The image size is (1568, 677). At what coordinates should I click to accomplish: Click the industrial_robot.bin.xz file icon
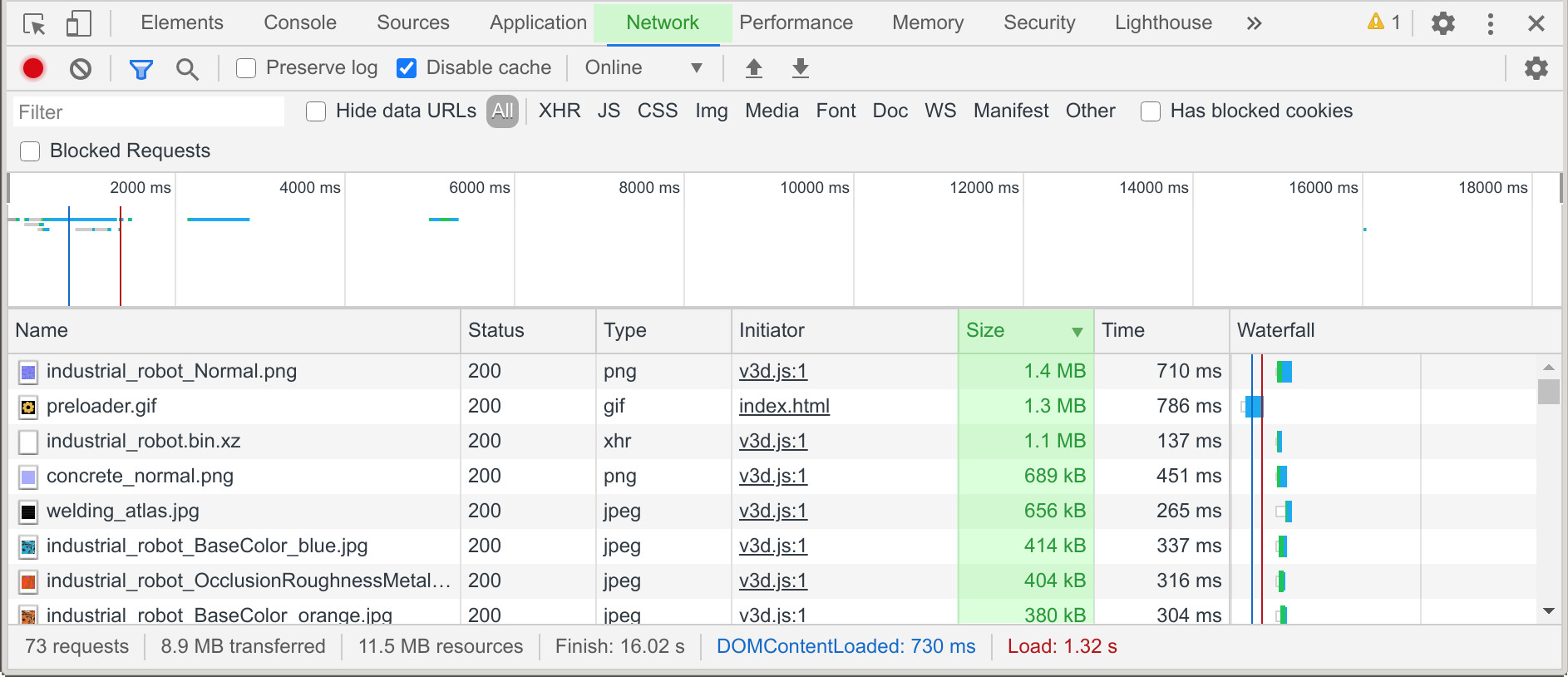click(x=28, y=442)
